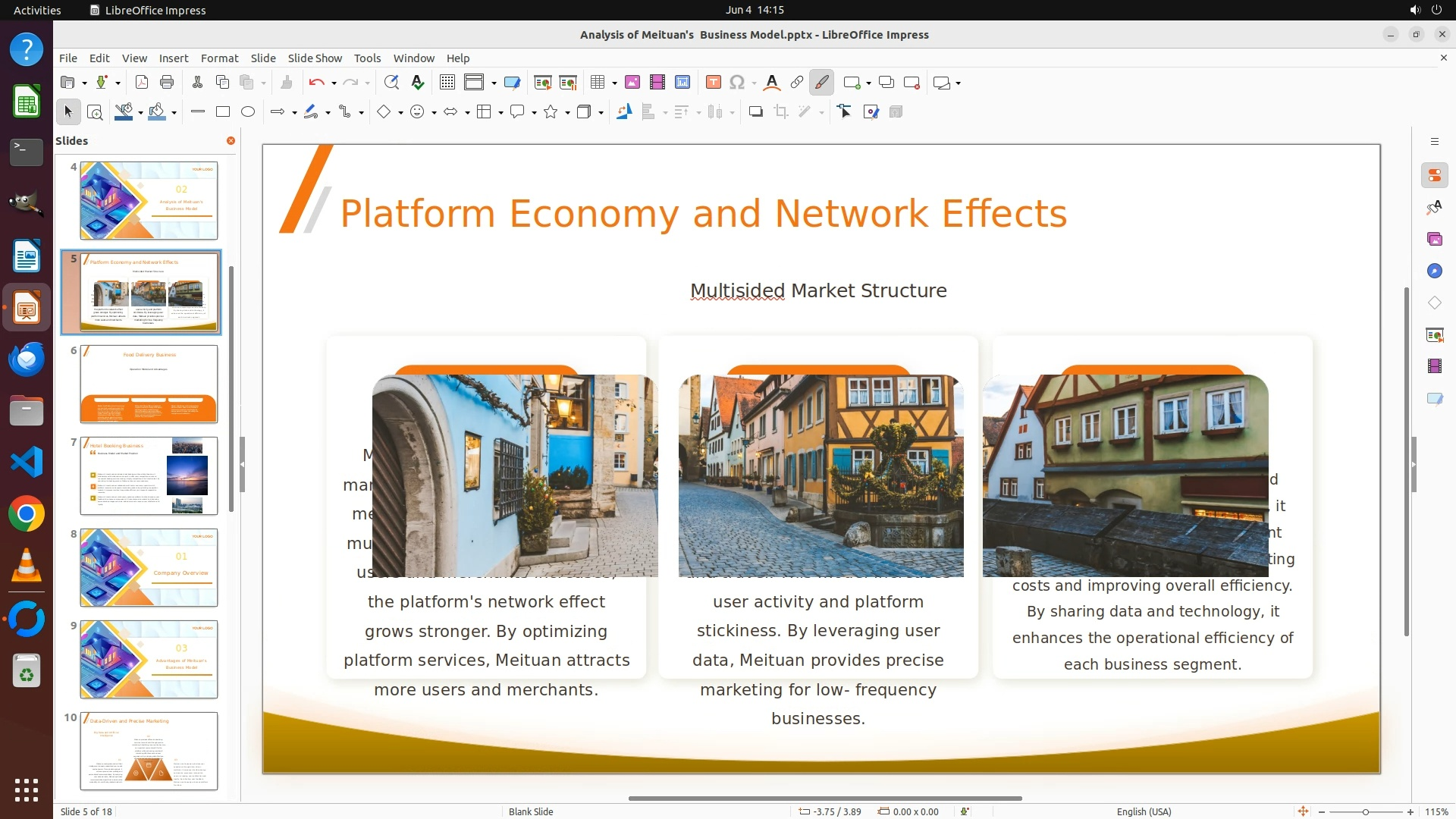Click the Insert Hyperlink icon
Image resolution: width=1456 pixels, height=819 pixels.
tap(796, 83)
